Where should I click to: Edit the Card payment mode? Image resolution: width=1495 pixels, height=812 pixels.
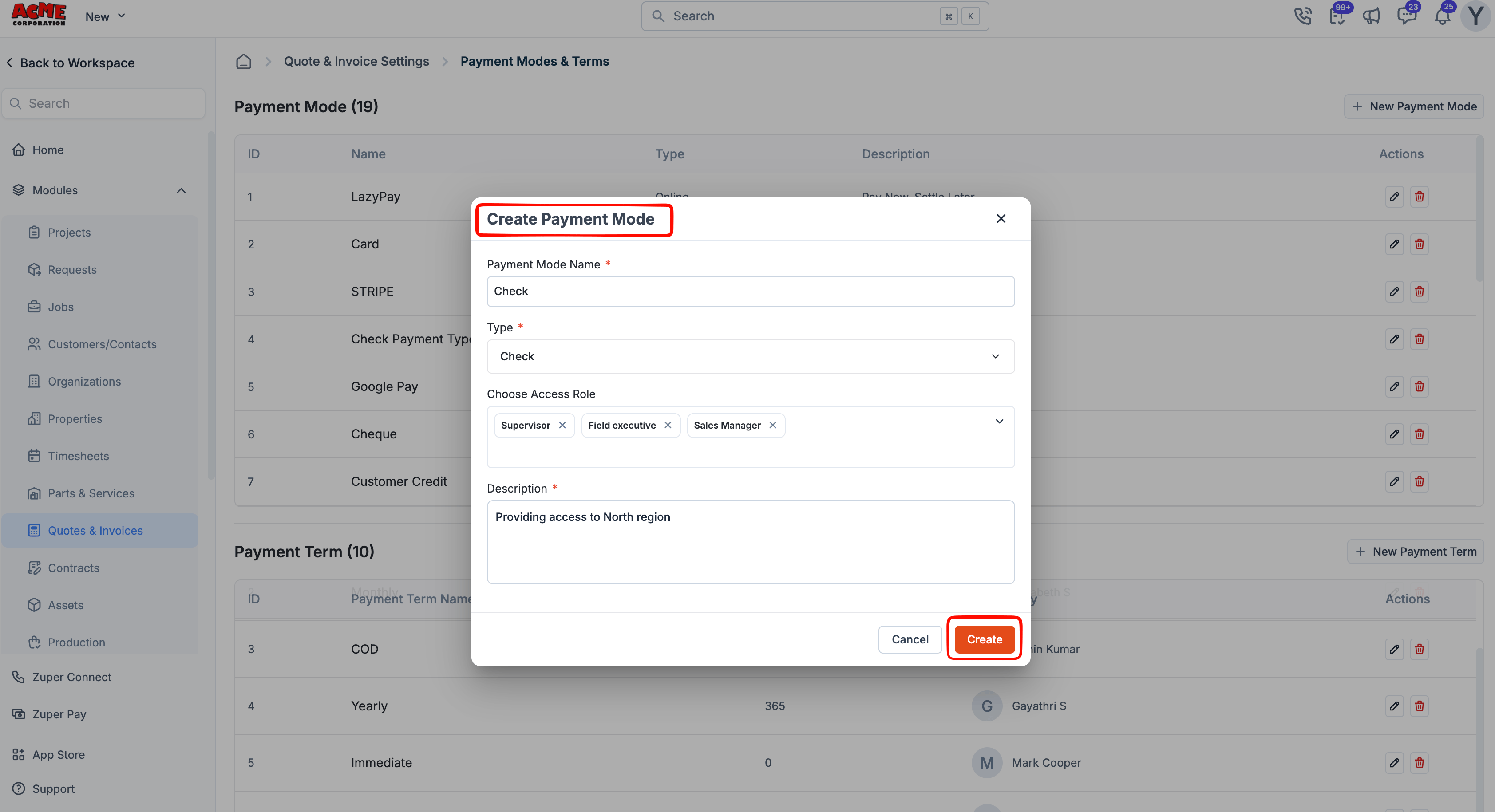pyautogui.click(x=1394, y=244)
